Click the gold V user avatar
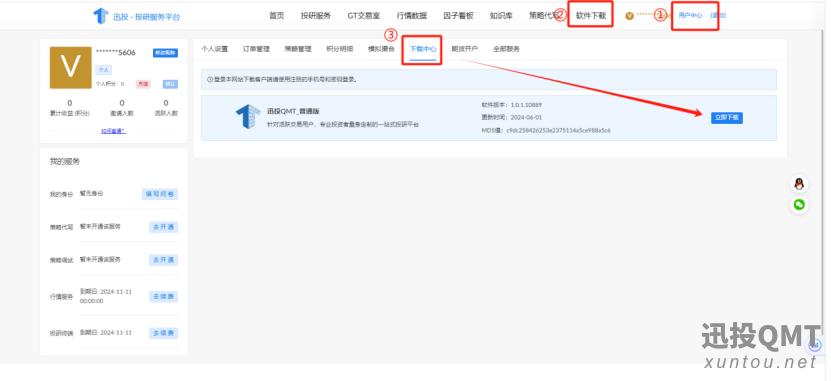This screenshot has height=381, width=831. coord(70,67)
